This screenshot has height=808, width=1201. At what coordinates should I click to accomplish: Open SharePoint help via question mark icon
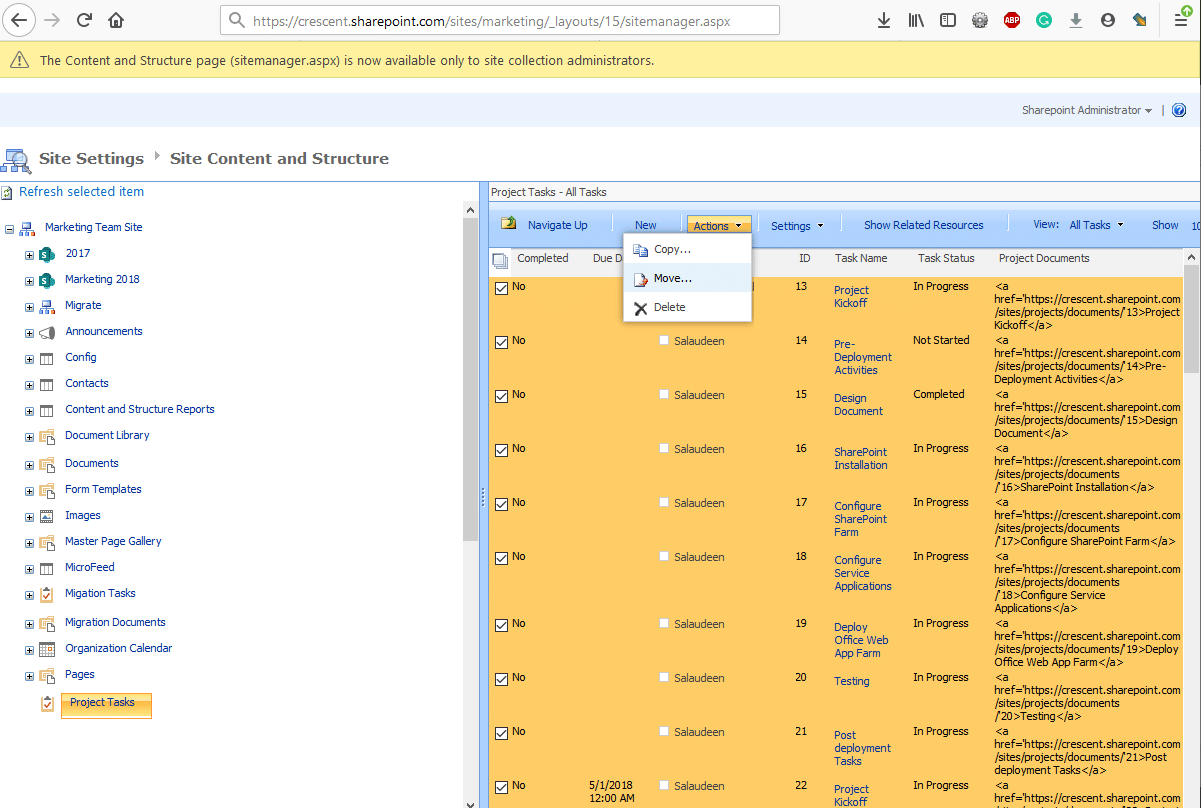point(1179,110)
